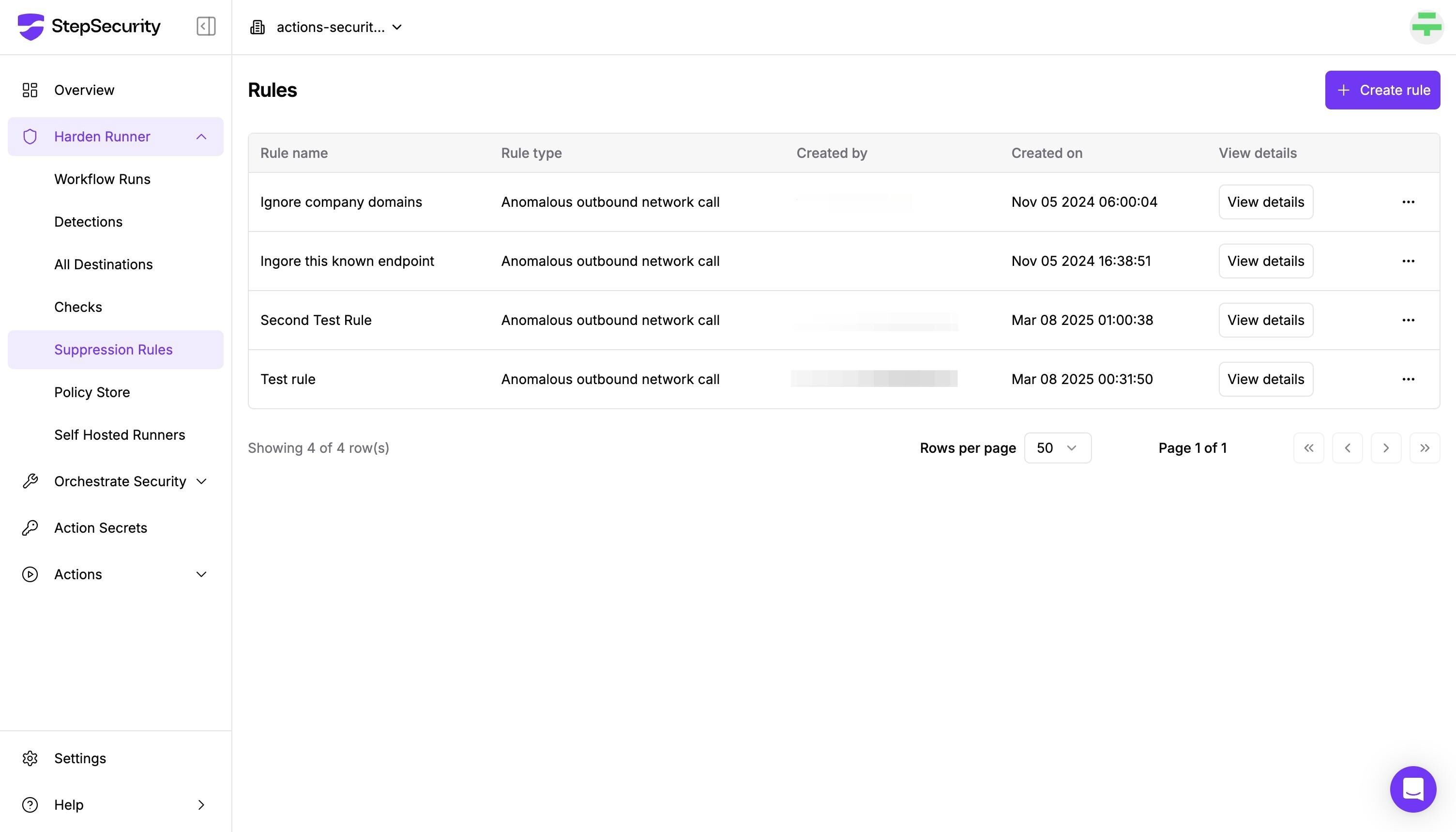The width and height of the screenshot is (1456, 832).
Task: Click the Second Test Rule name
Action: pyautogui.click(x=316, y=320)
